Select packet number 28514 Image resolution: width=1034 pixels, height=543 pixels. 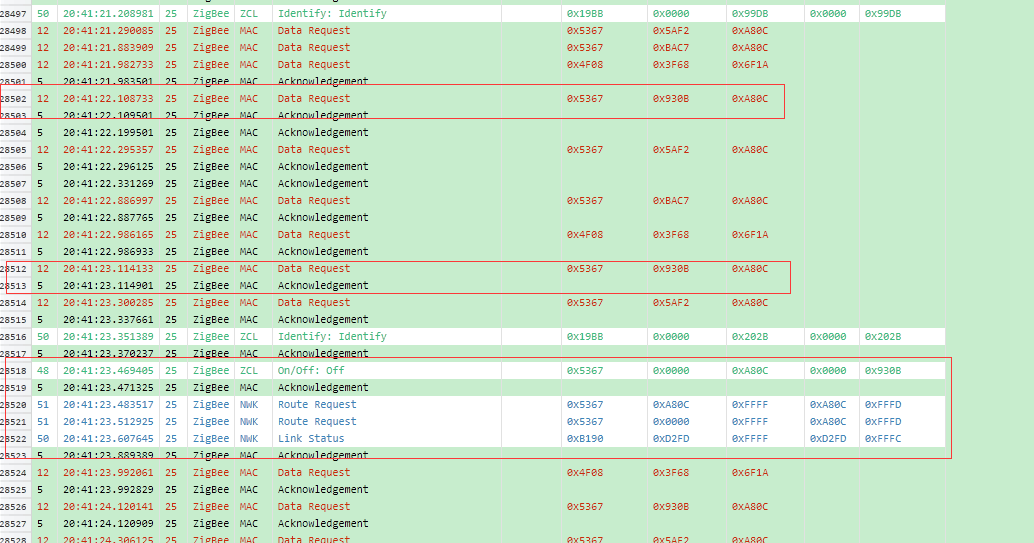(x=13, y=303)
